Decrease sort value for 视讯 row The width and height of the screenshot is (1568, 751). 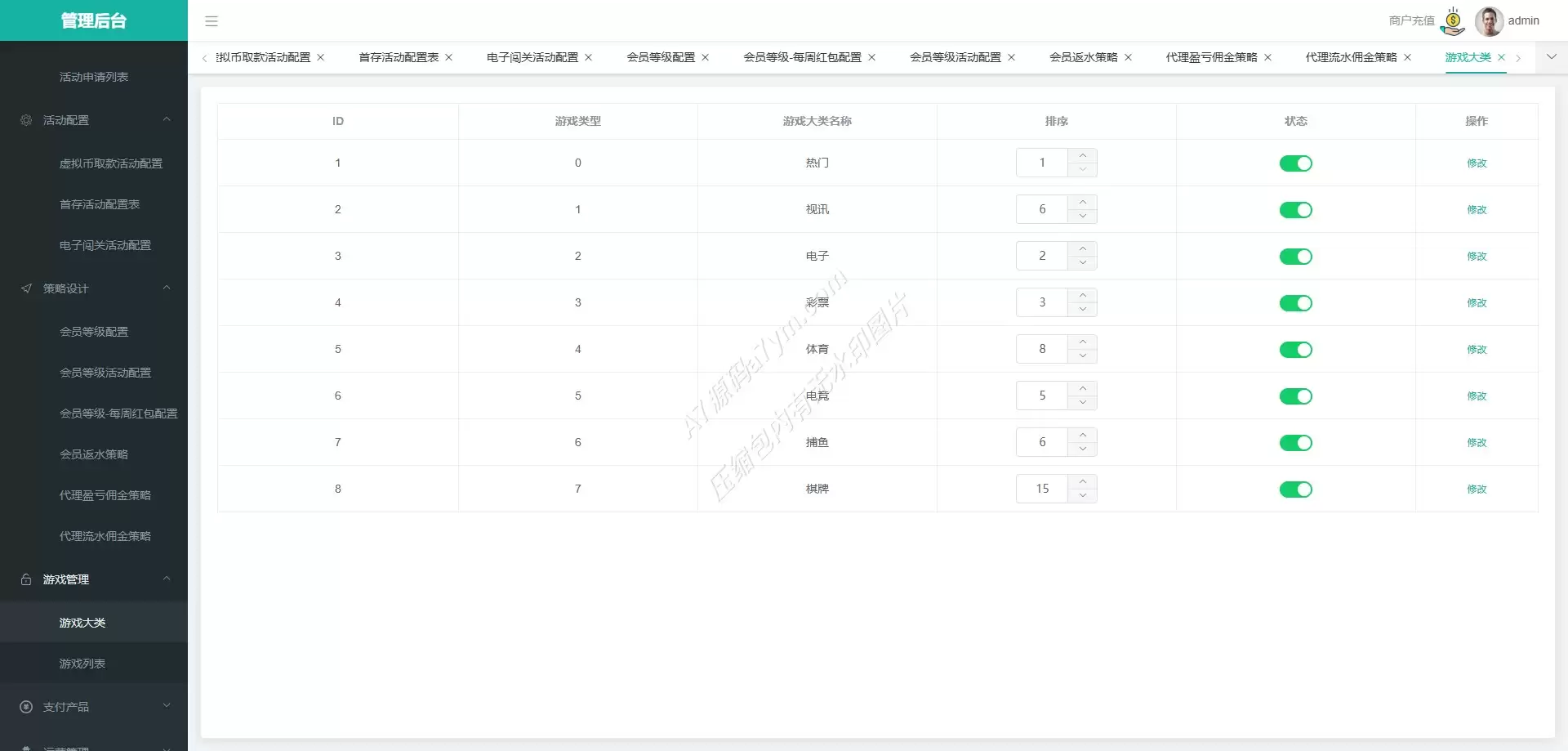(1082, 217)
